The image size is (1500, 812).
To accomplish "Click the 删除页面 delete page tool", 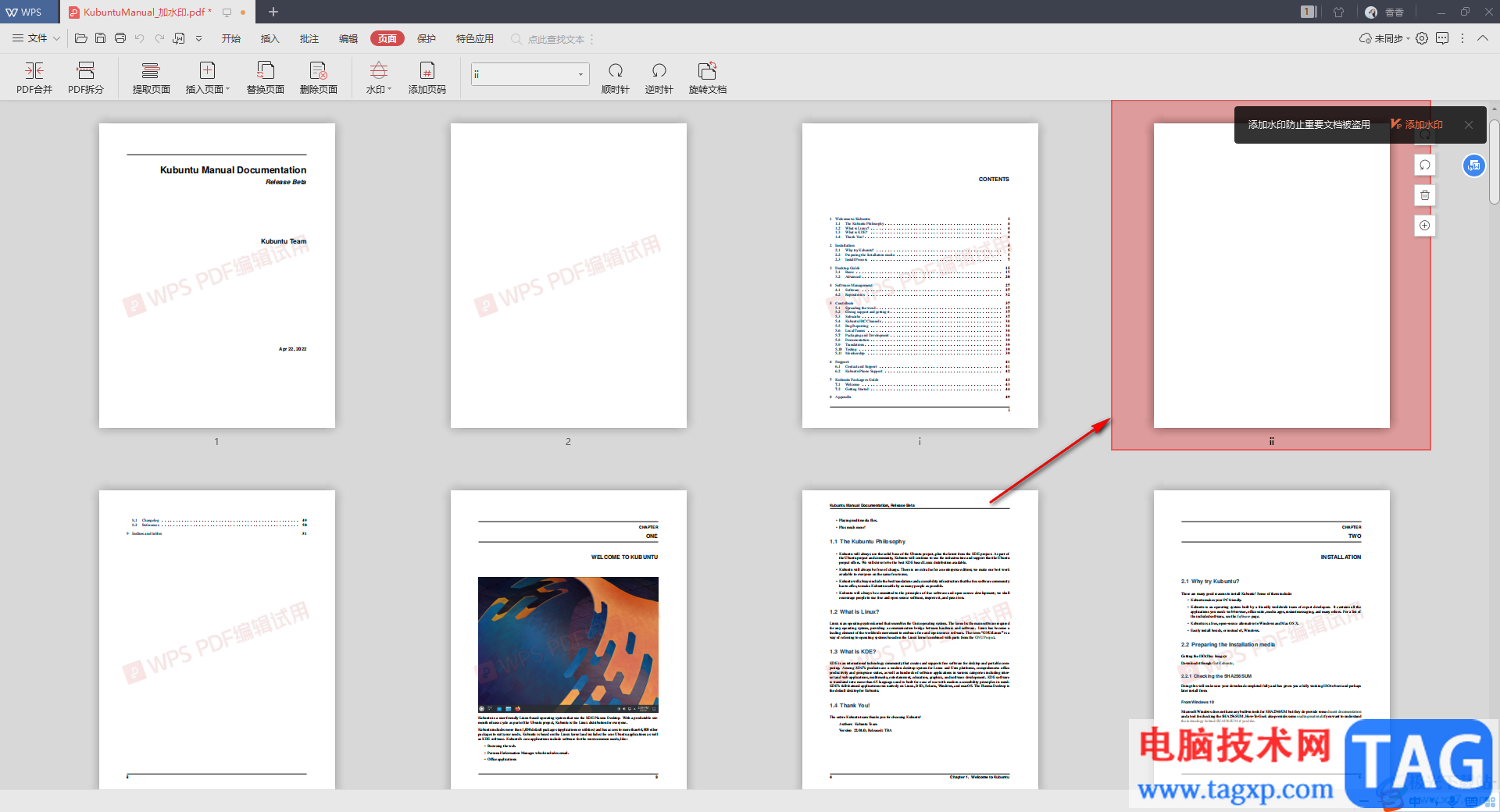I will pyautogui.click(x=318, y=78).
